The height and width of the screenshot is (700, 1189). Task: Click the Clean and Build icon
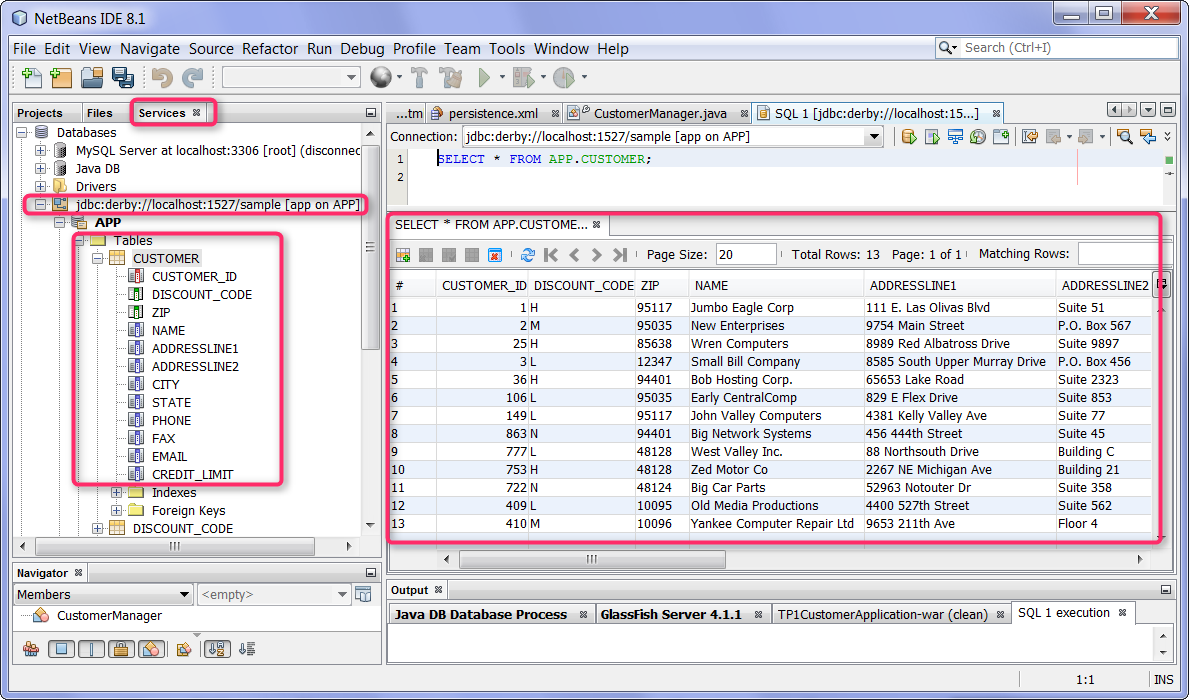(451, 77)
